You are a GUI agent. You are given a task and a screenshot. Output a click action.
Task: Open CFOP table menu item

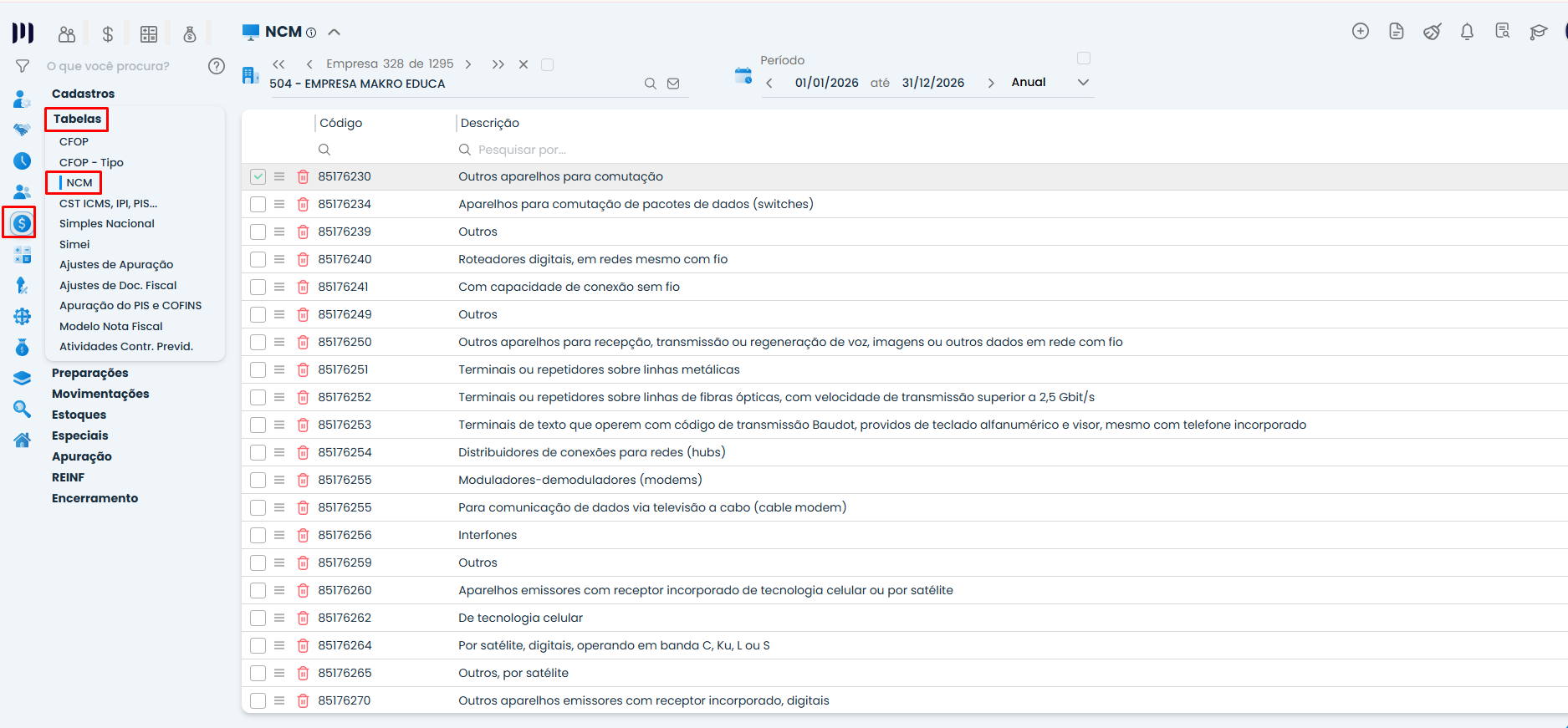coord(74,141)
